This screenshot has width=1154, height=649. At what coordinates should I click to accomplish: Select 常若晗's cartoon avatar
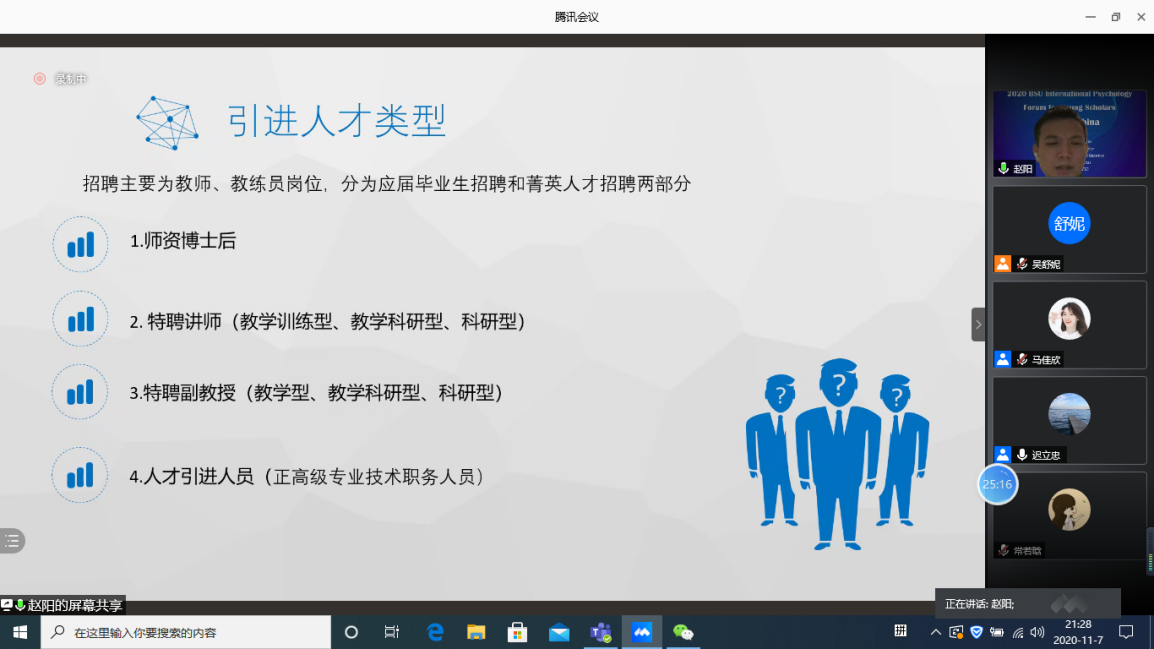[1069, 509]
